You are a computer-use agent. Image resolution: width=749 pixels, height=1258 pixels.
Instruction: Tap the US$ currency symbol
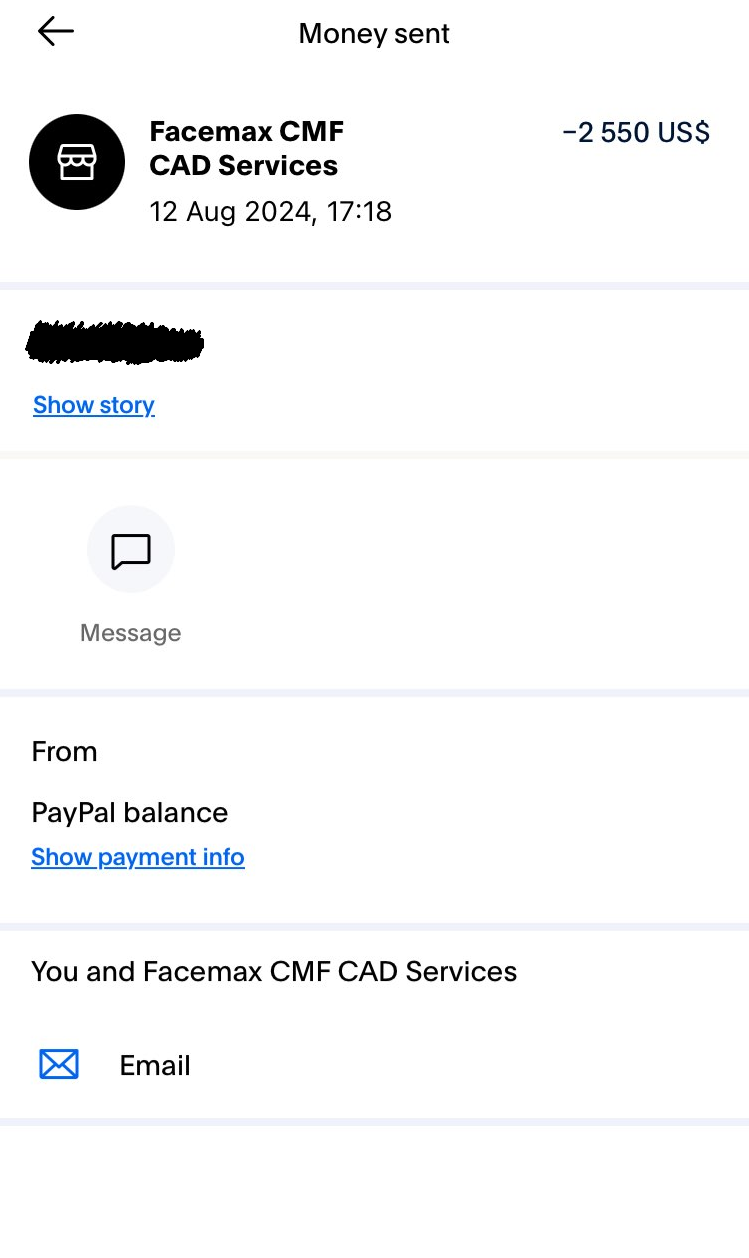(x=685, y=133)
